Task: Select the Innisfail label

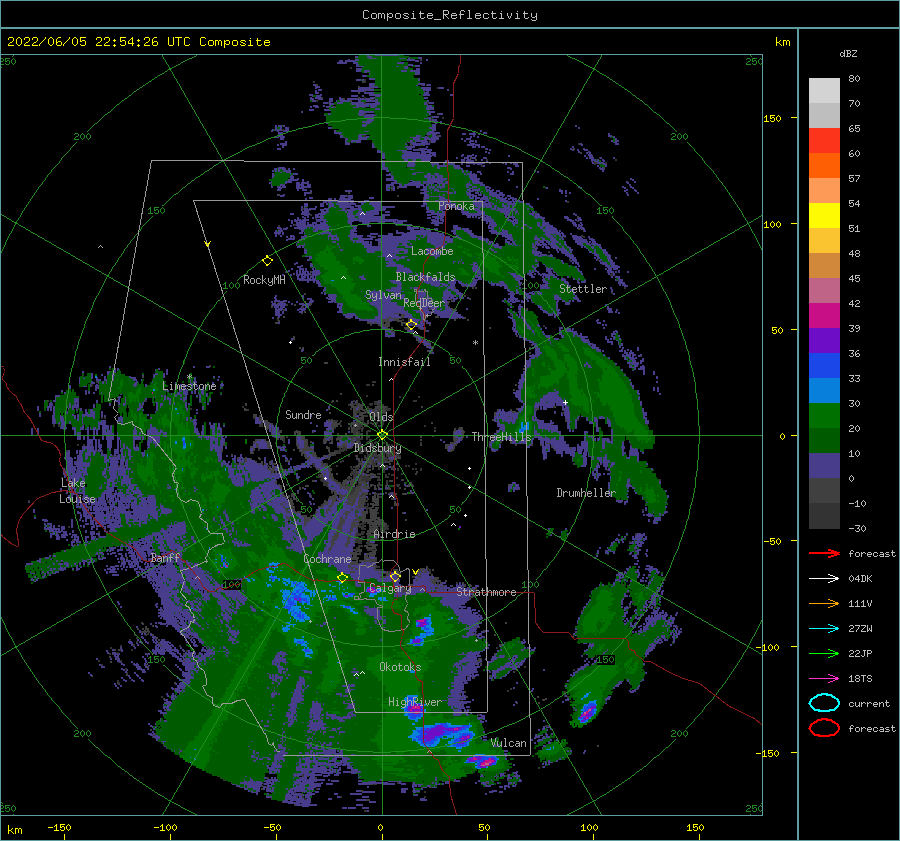Action: tap(404, 362)
